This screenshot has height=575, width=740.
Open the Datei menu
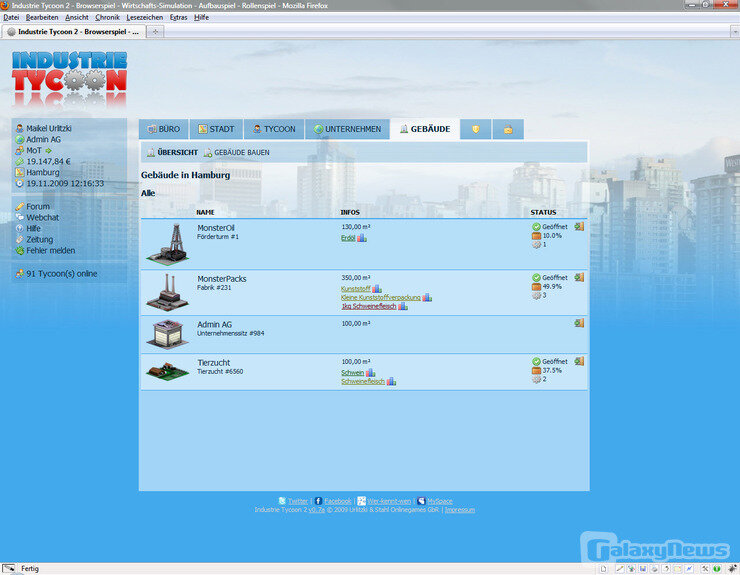pos(11,17)
